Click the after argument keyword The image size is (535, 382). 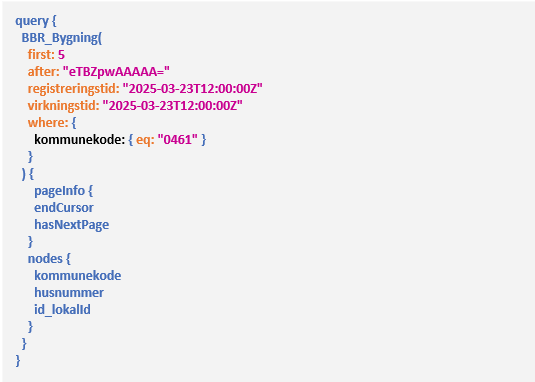[x=44, y=72]
